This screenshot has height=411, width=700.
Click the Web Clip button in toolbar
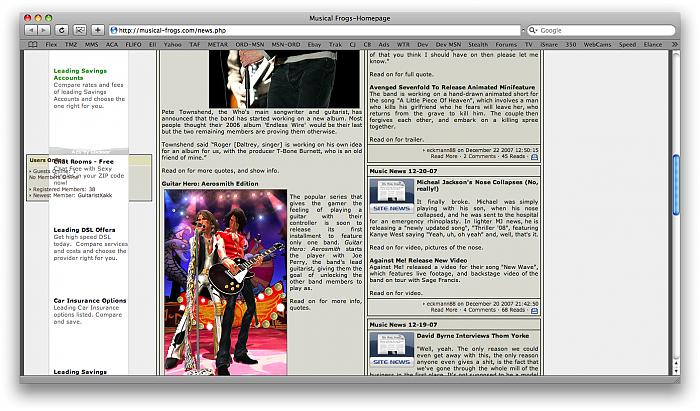click(79, 30)
